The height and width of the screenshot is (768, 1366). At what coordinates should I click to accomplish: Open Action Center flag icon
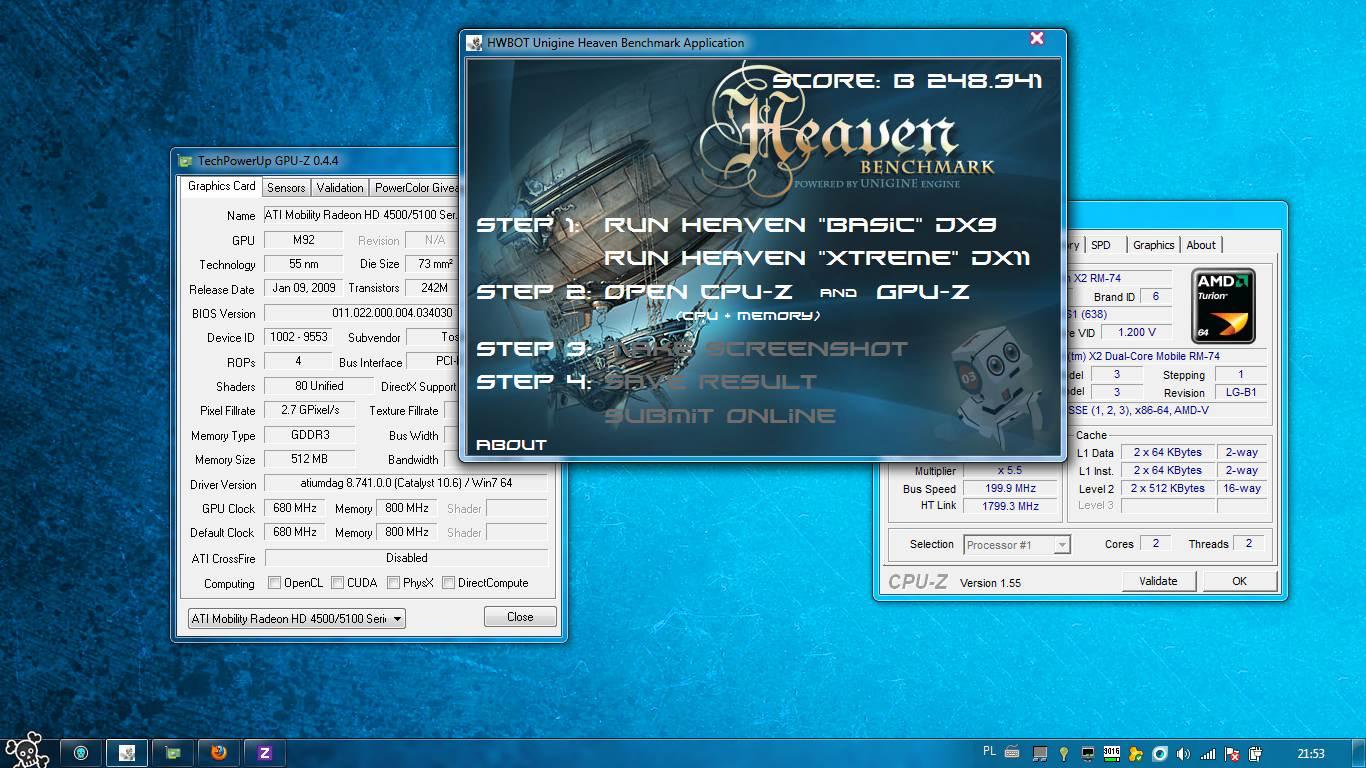click(x=1232, y=754)
